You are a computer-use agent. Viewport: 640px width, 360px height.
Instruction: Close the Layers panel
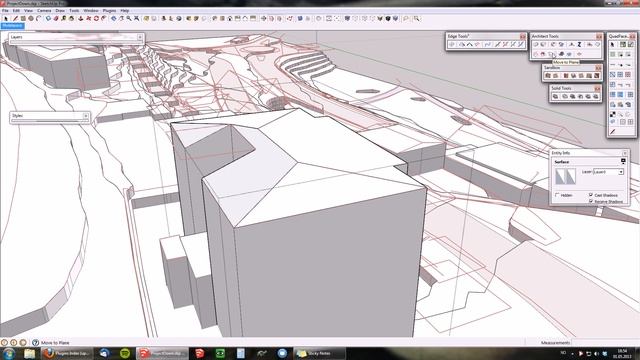tap(140, 37)
